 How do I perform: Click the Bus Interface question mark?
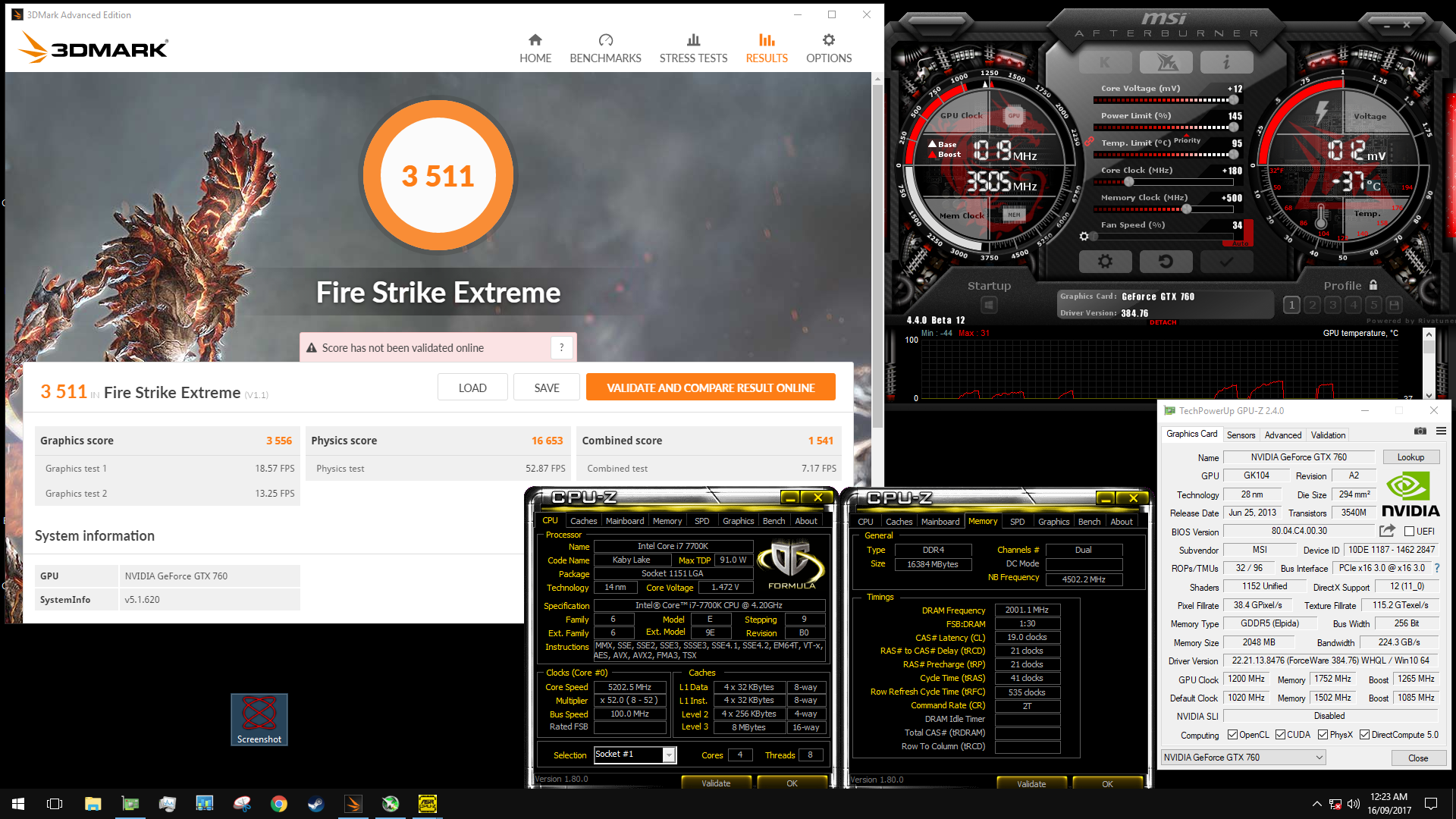pyautogui.click(x=1437, y=568)
